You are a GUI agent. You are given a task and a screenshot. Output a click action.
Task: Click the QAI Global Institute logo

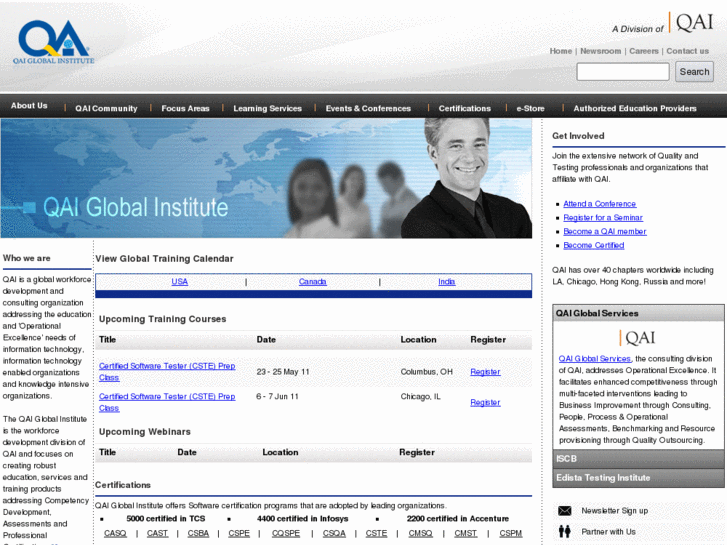[x=54, y=42]
